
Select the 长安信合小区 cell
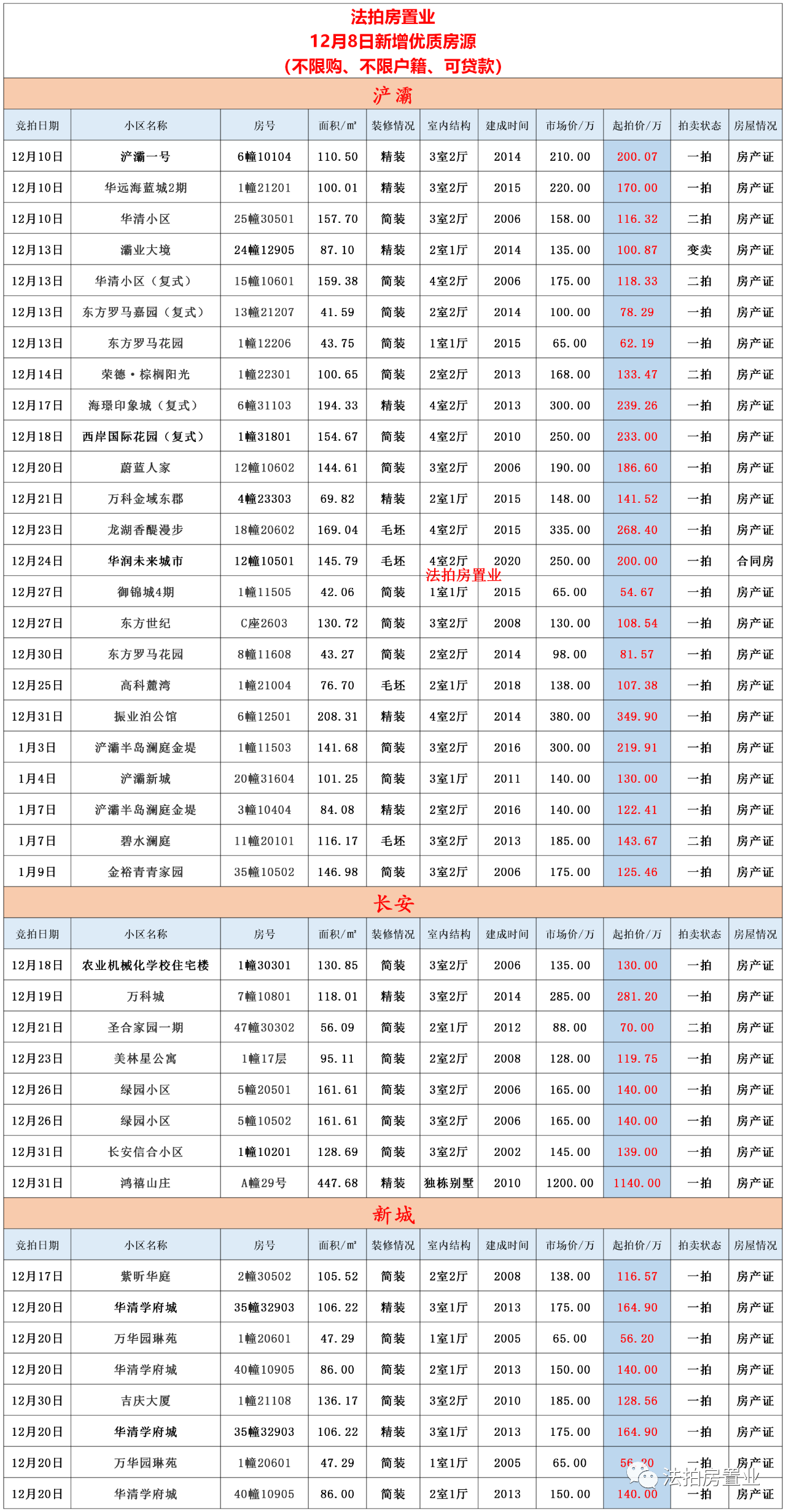click(x=146, y=1152)
